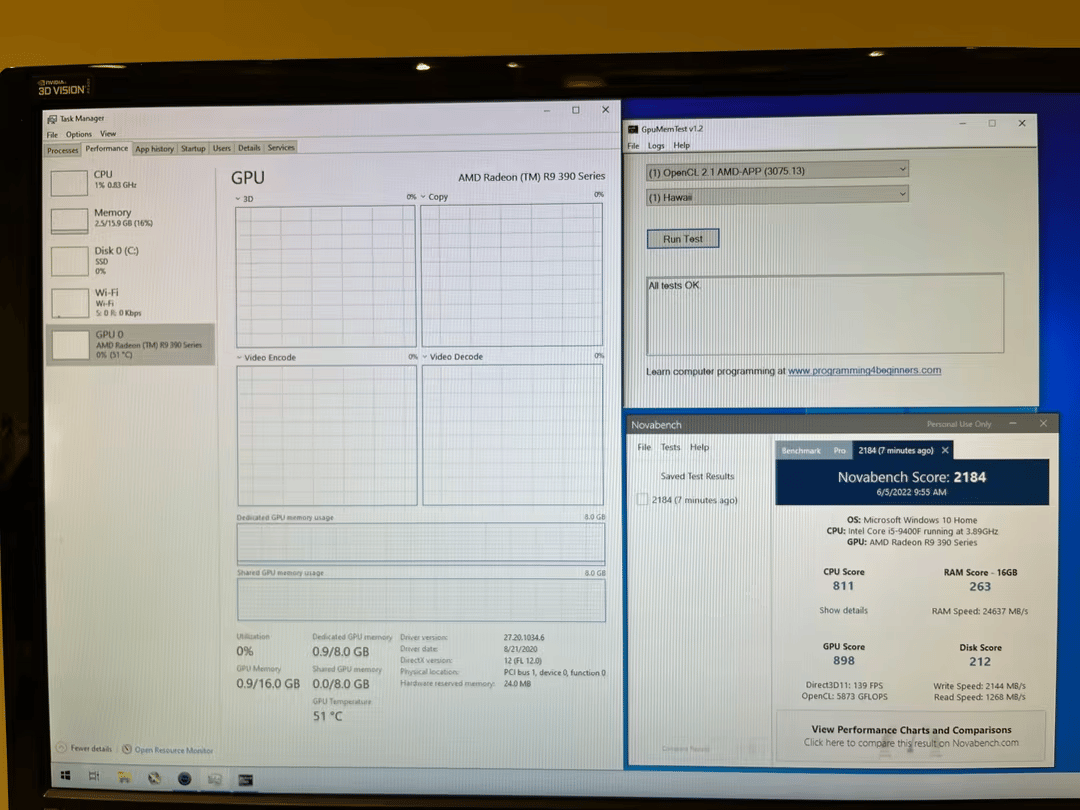
Task: Click the Task Manager taskbar icon
Action: [215, 779]
